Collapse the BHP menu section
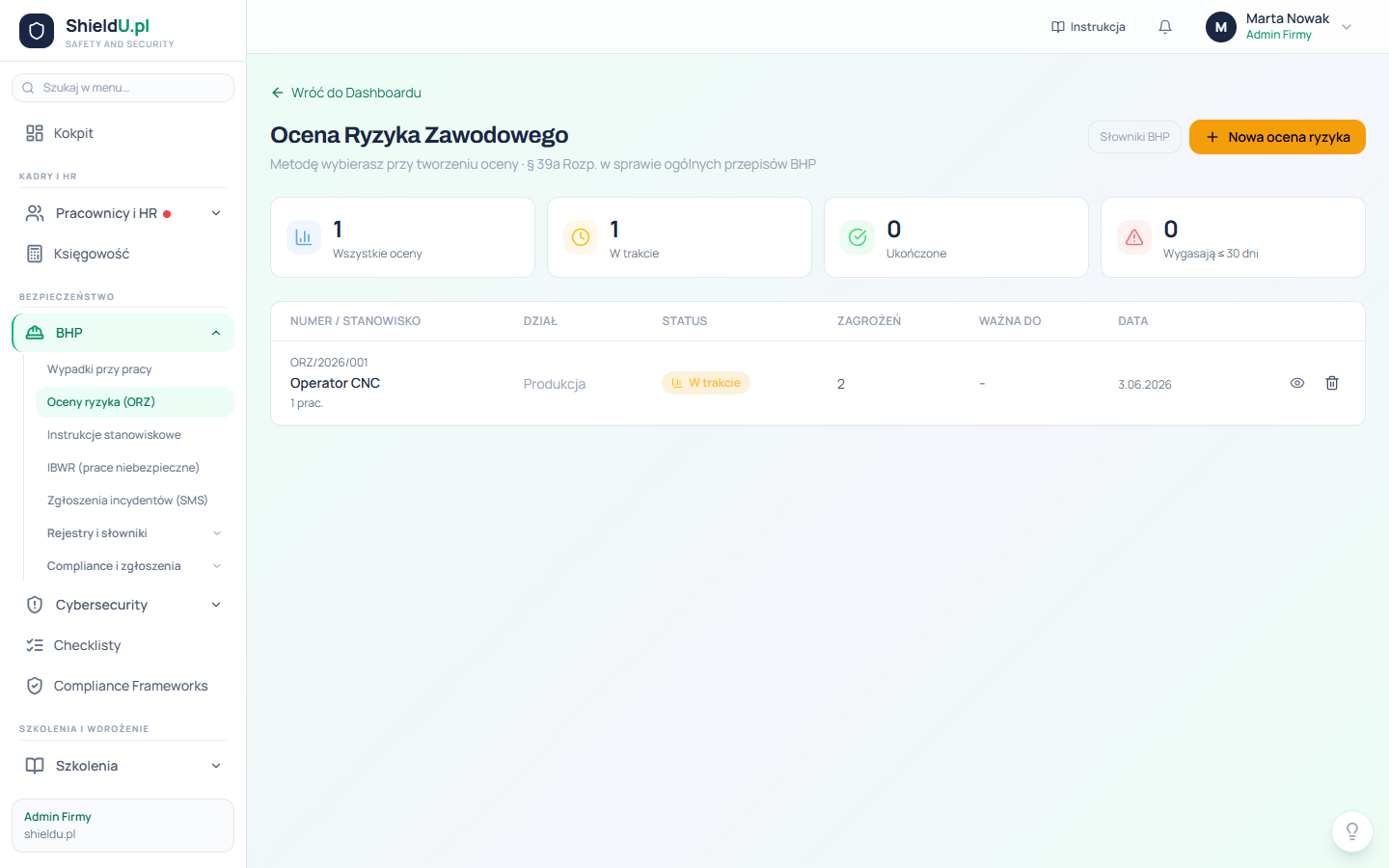Viewport: 1389px width, 868px height. coord(123,333)
